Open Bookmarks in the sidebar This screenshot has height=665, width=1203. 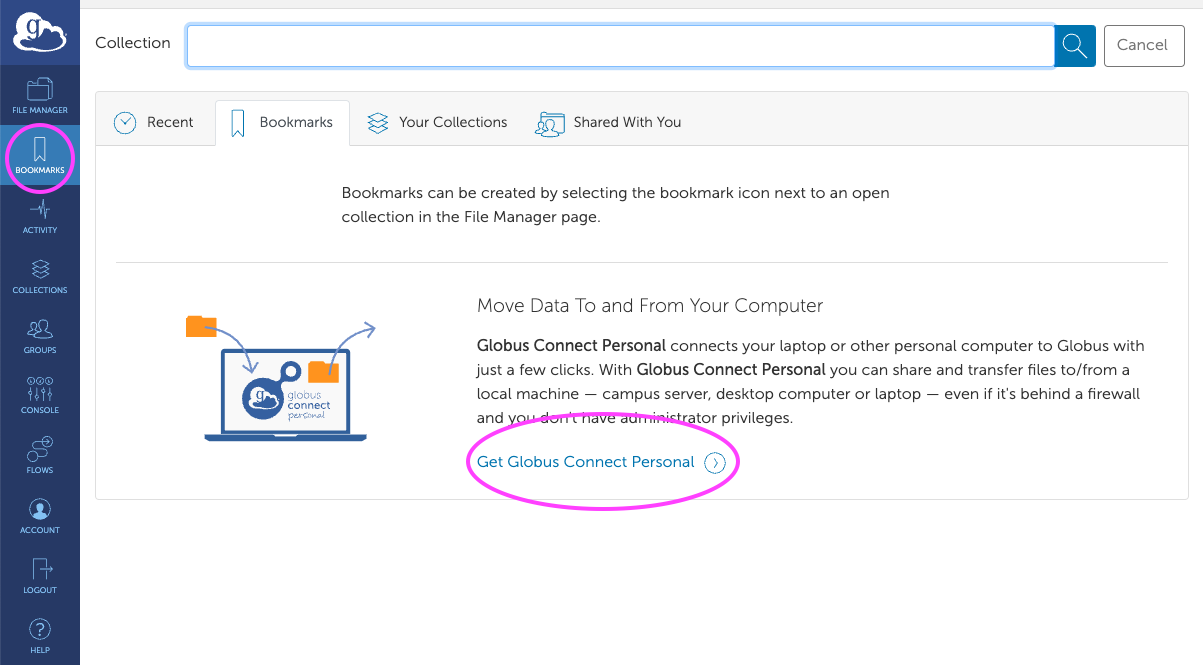(x=40, y=155)
